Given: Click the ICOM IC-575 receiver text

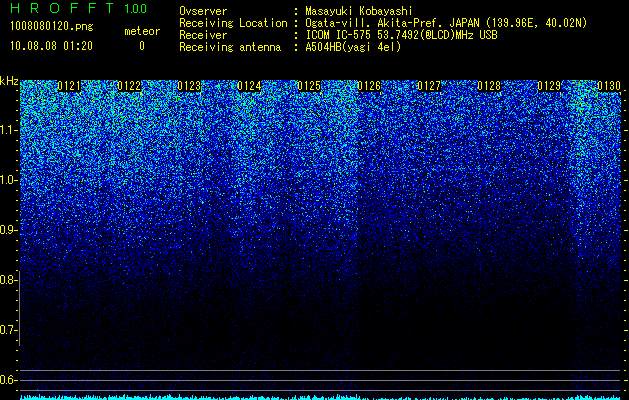Looking at the screenshot, I should [401, 35].
